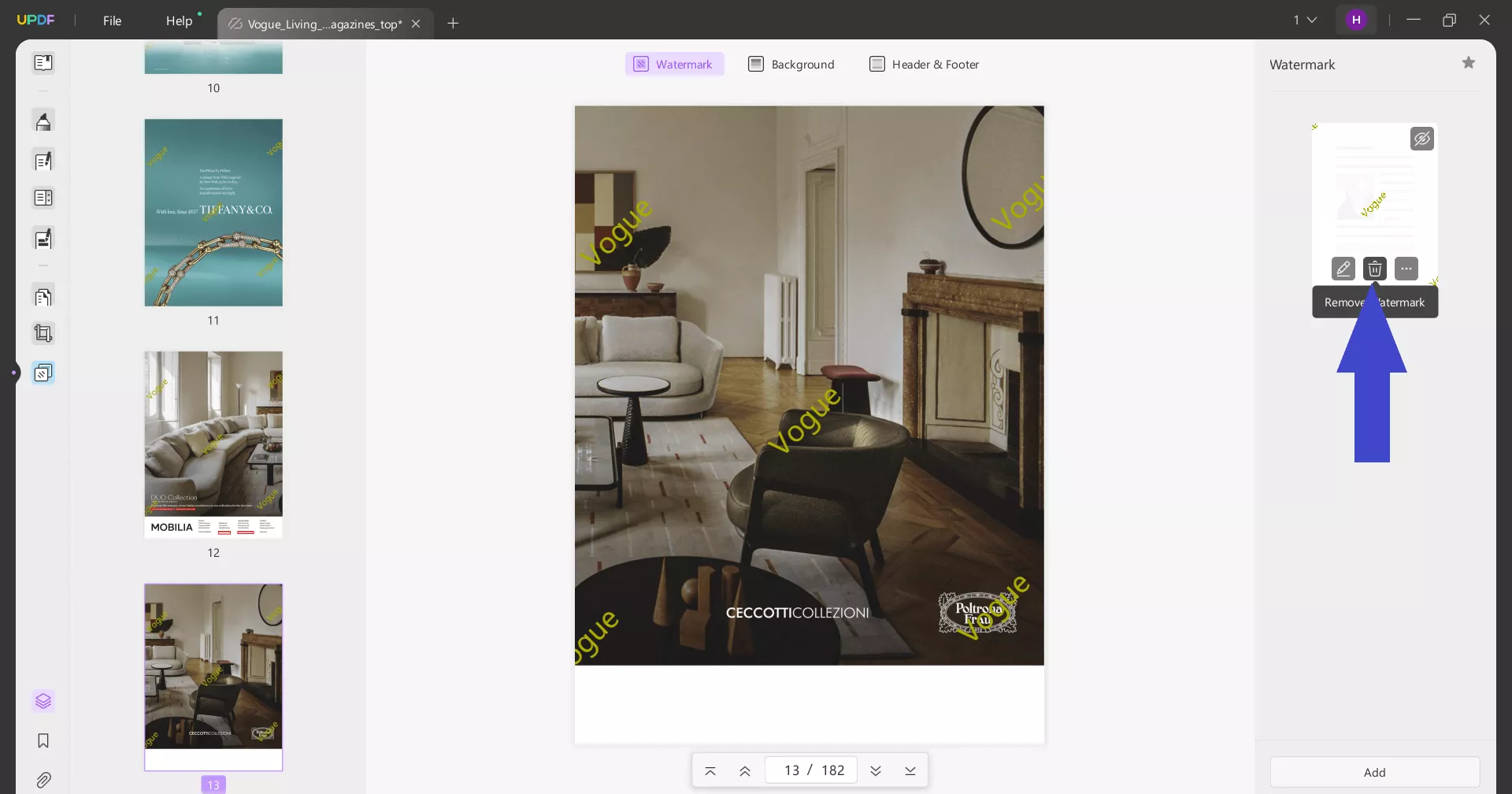Go to last page arrow
This screenshot has width=1512, height=794.
[910, 770]
